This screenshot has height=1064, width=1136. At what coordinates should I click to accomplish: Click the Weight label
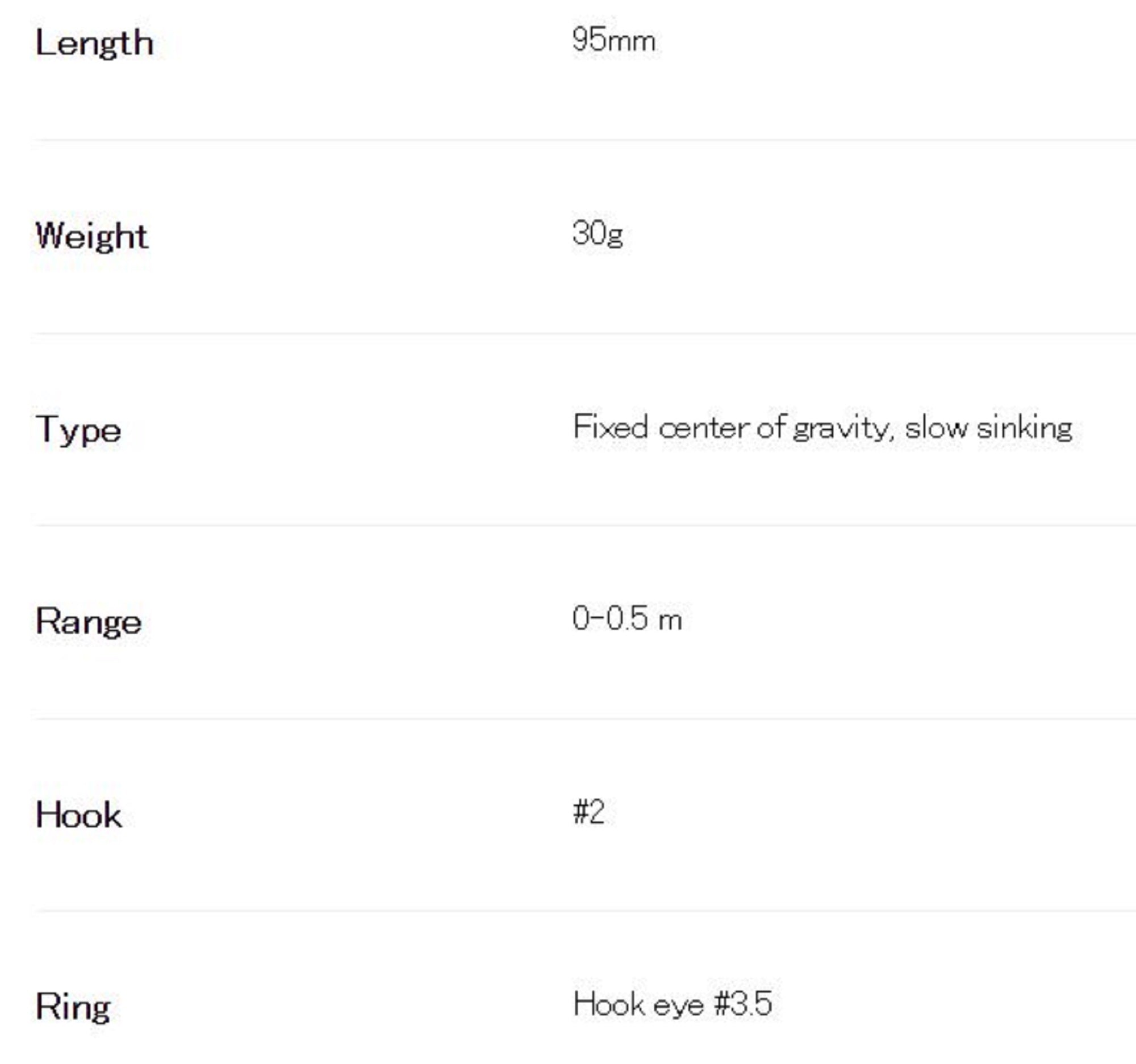[92, 236]
